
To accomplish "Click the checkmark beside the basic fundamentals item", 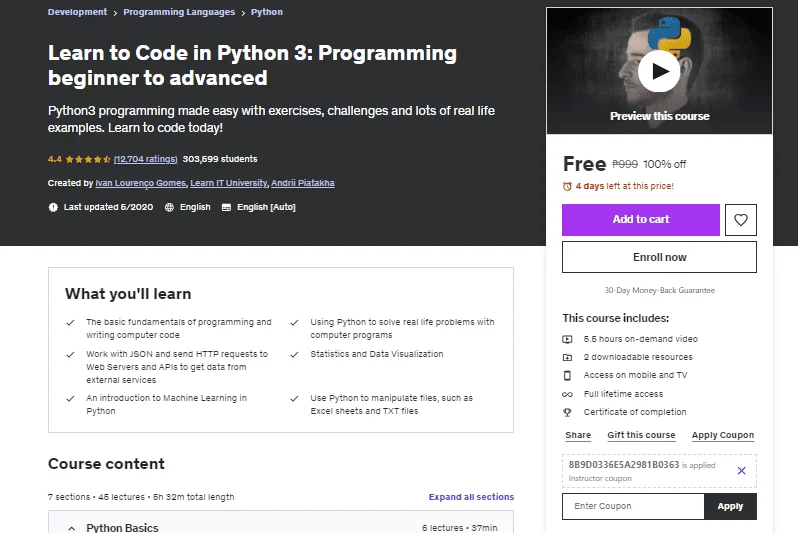I will [x=70, y=323].
